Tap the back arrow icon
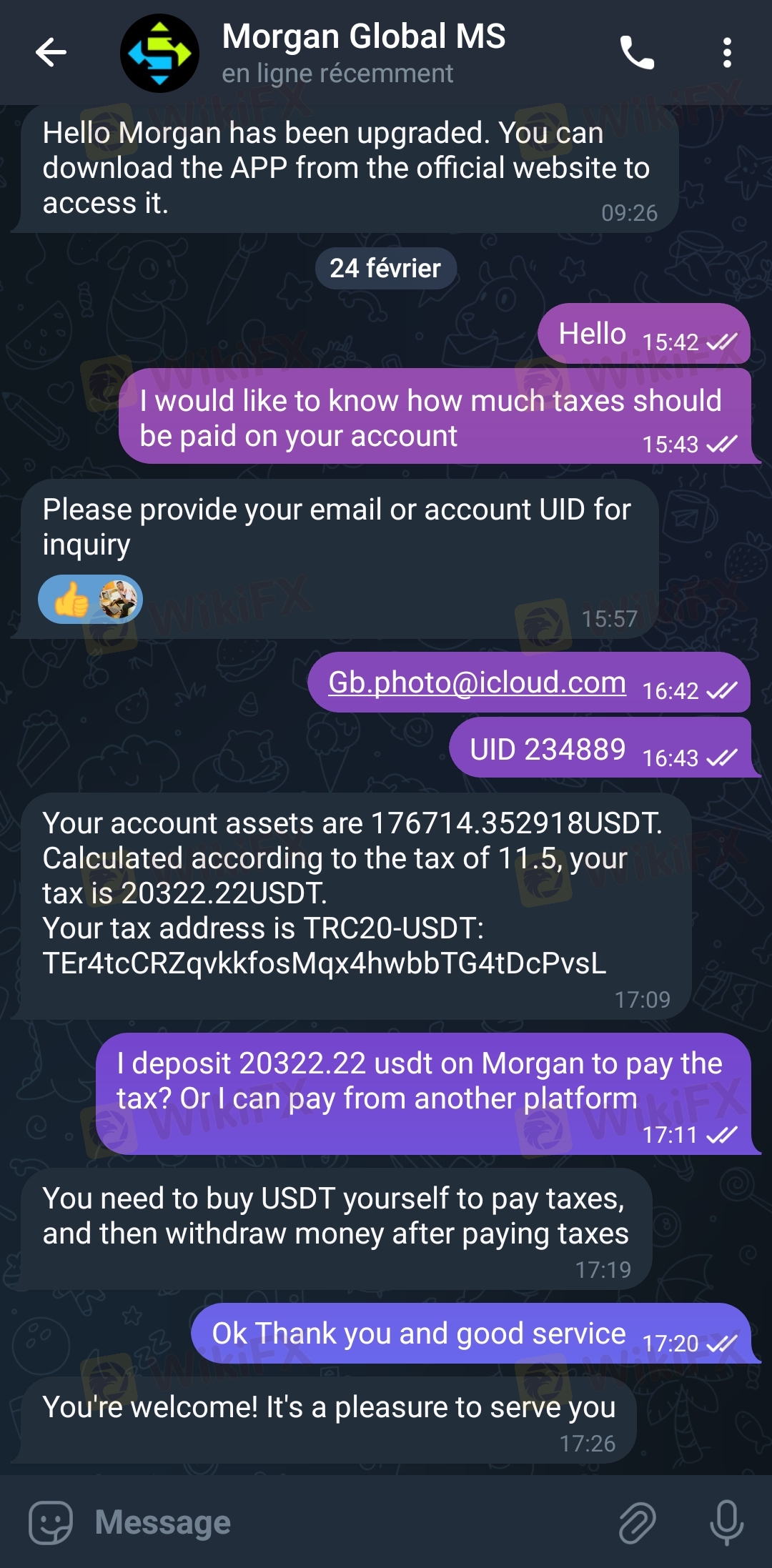This screenshot has height=1568, width=772. pos(51,52)
